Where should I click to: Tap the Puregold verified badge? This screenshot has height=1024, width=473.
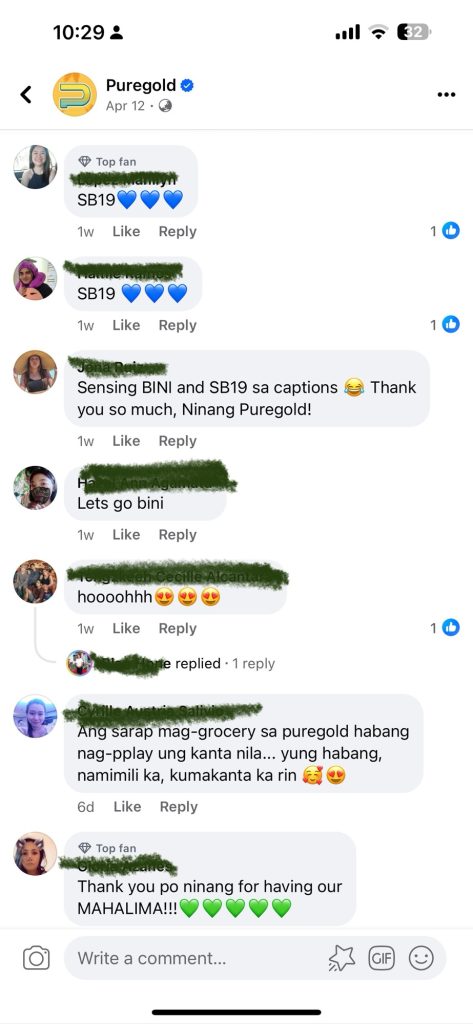(x=188, y=86)
